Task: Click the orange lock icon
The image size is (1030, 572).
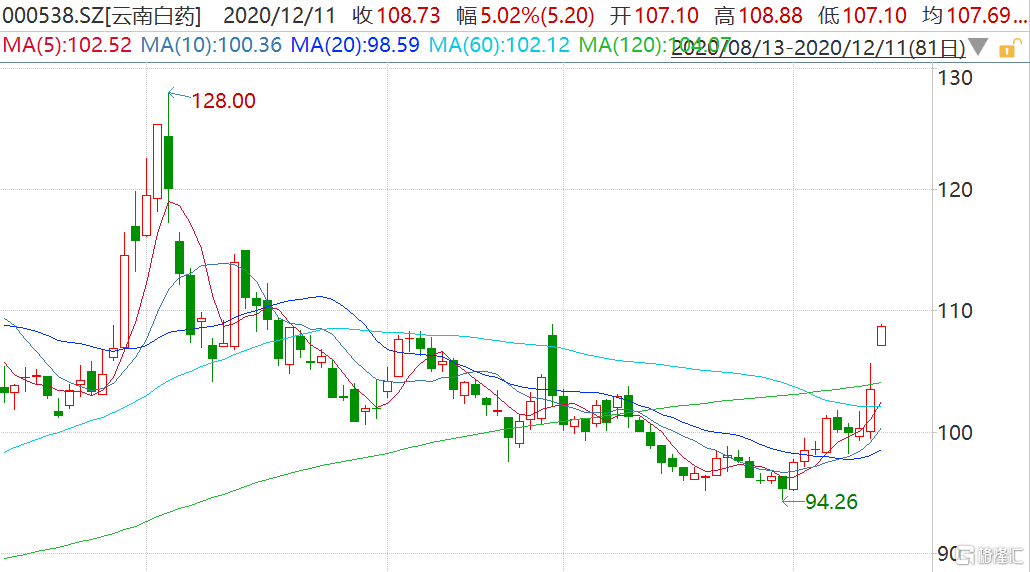Action: (x=1010, y=49)
